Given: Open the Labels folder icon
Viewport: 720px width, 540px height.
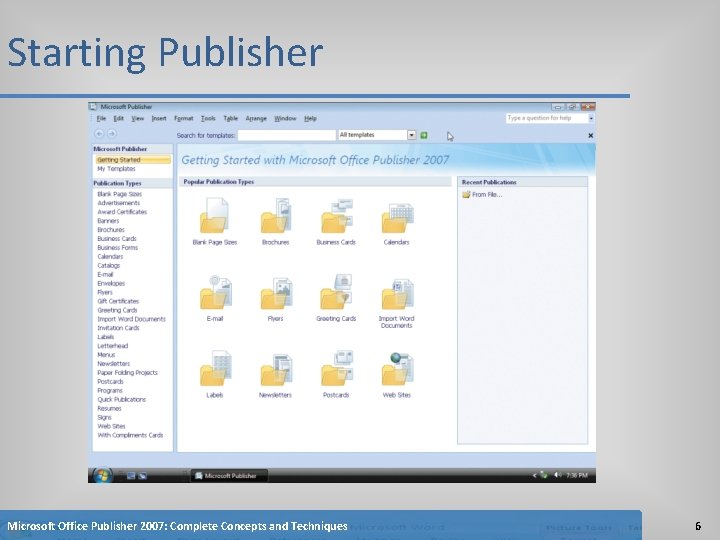Looking at the screenshot, I should coord(214,368).
